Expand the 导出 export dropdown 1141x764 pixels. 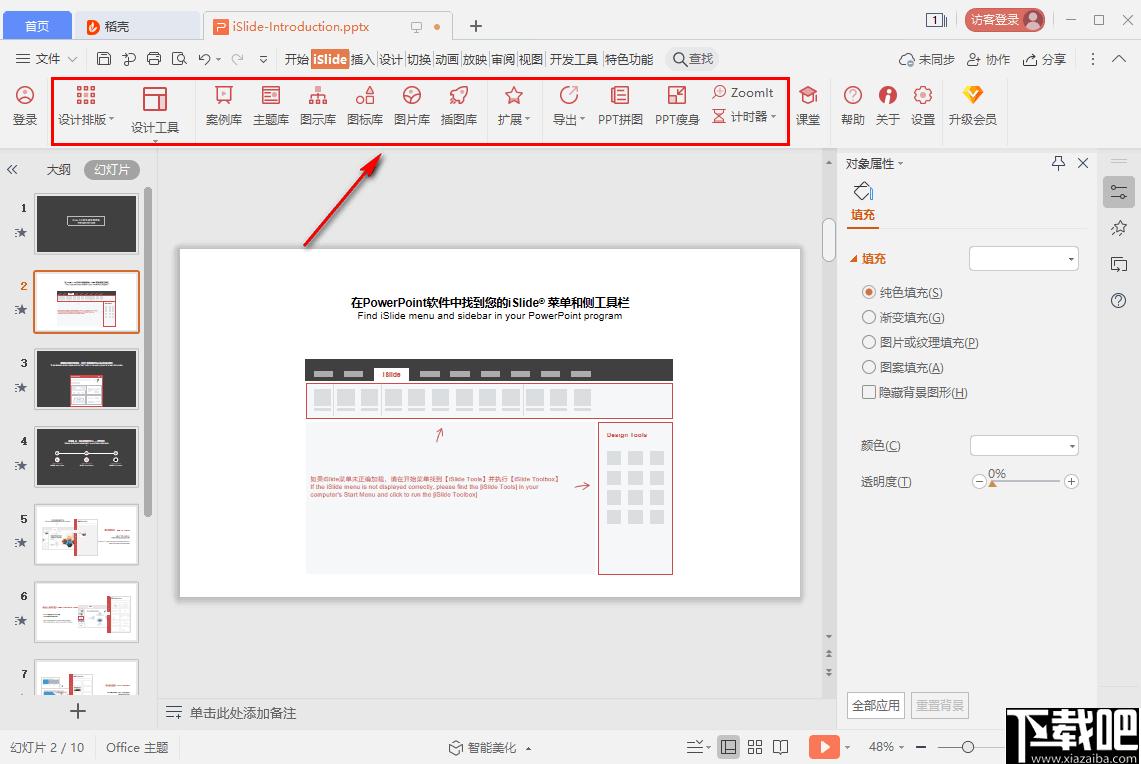pos(569,106)
